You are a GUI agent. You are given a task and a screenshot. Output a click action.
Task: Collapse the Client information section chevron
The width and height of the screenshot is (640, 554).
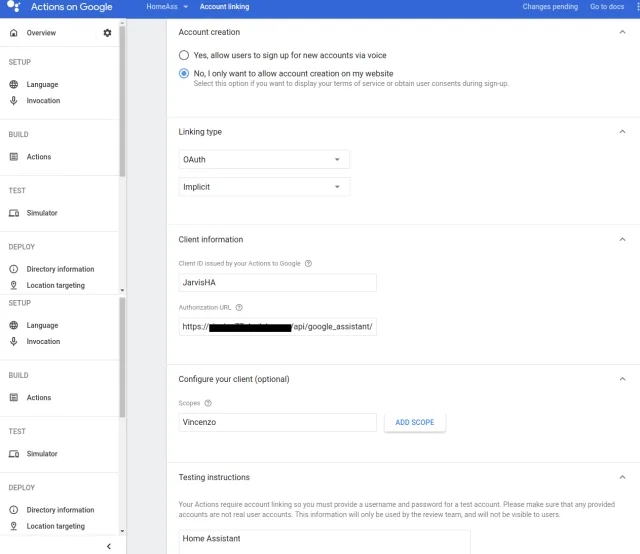[622, 239]
